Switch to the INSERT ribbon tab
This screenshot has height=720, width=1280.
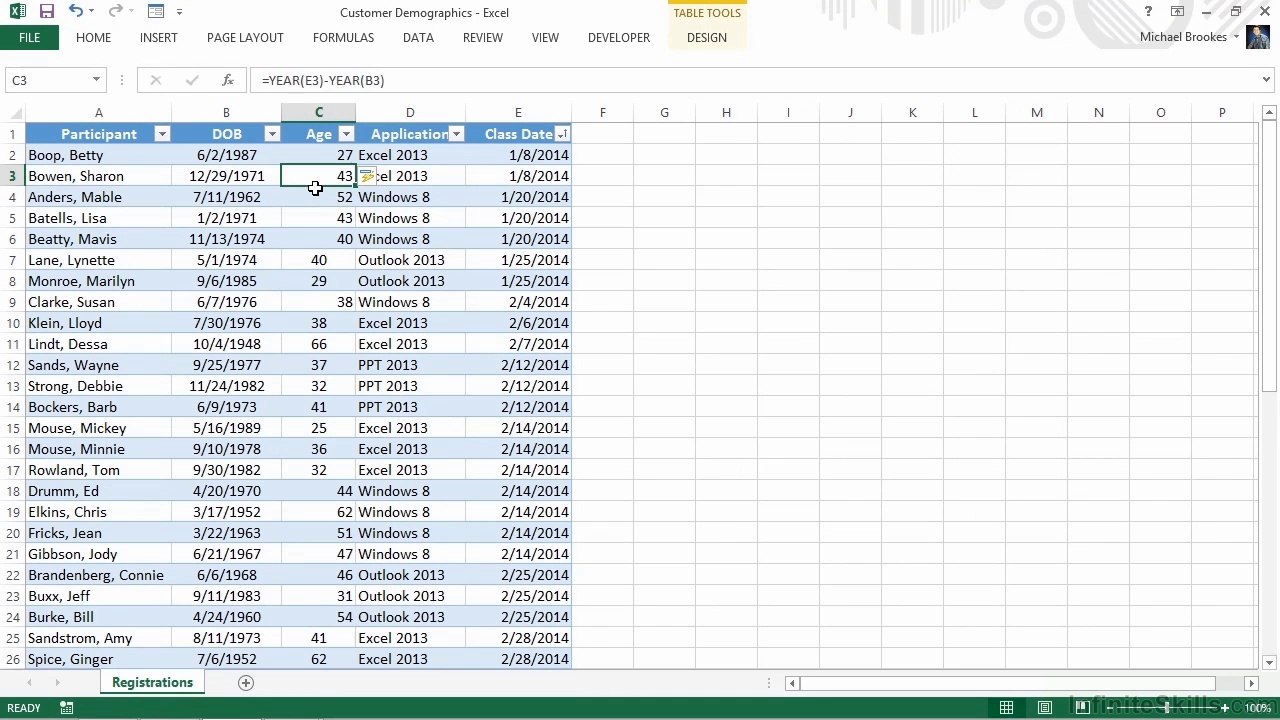tap(159, 38)
